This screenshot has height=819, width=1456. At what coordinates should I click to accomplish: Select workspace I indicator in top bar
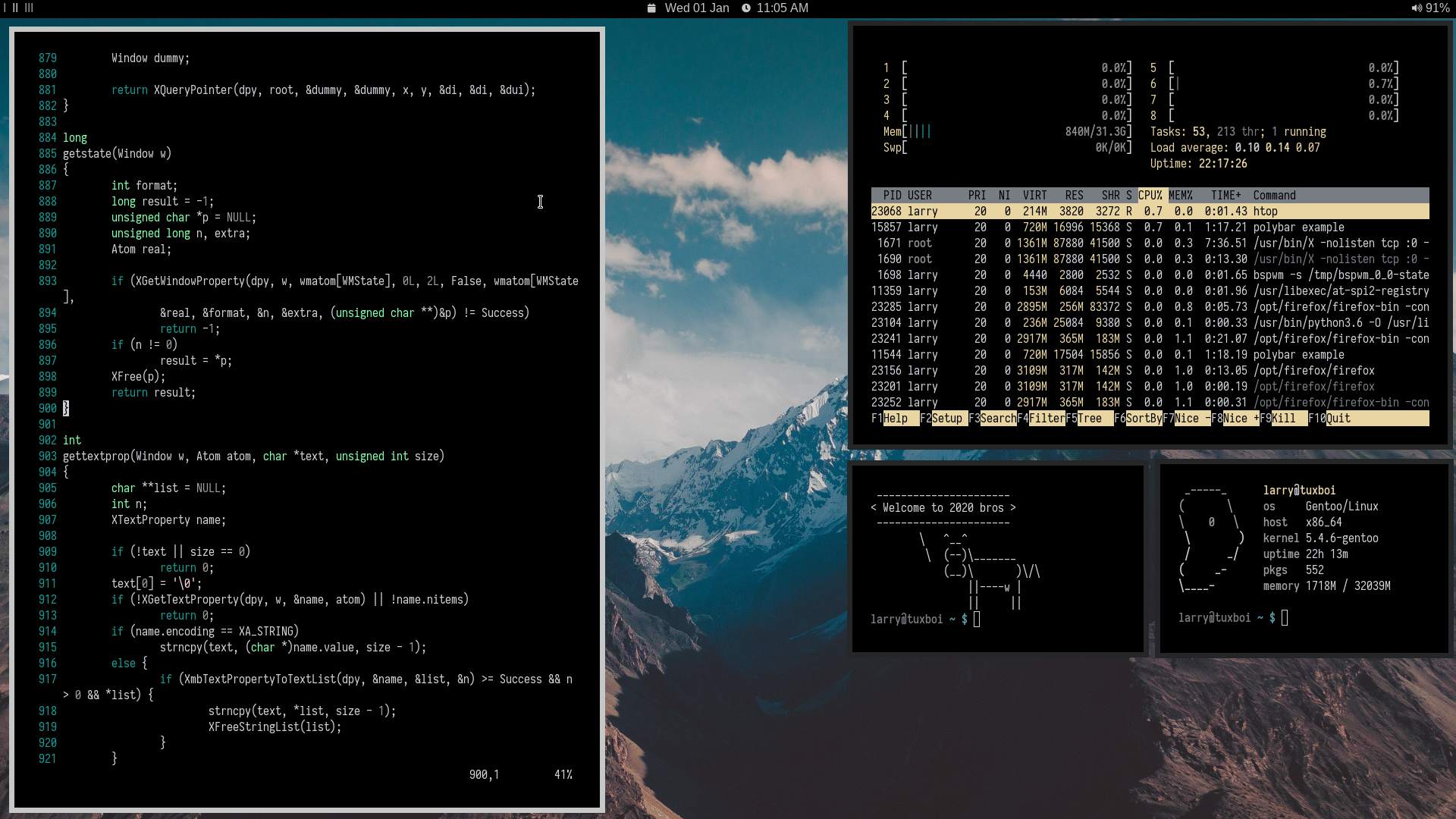point(5,8)
